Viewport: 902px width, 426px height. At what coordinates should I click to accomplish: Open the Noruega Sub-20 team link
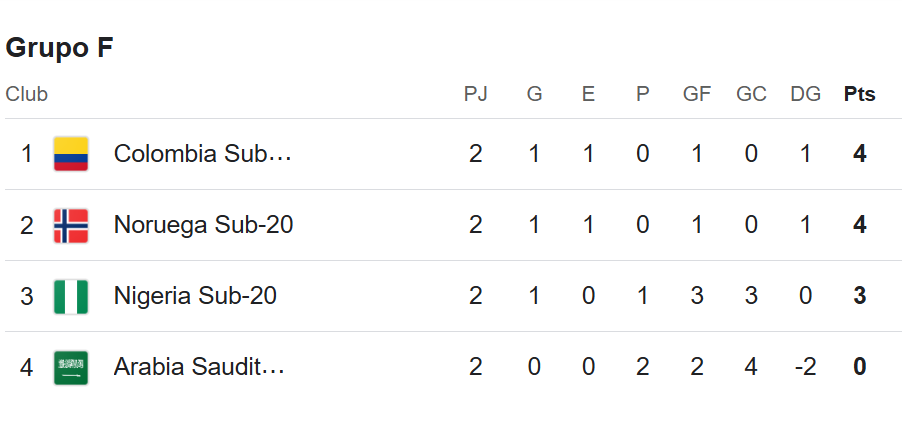pos(203,225)
